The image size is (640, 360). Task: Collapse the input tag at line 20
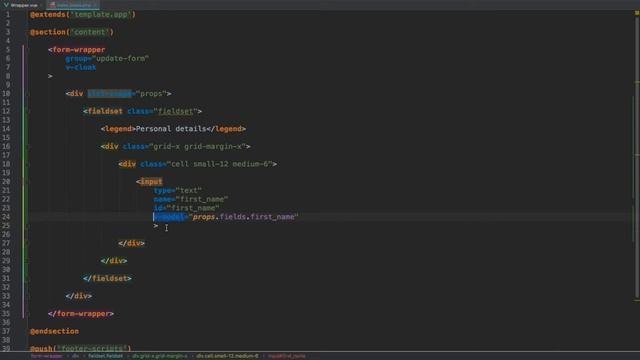[x=28, y=182]
